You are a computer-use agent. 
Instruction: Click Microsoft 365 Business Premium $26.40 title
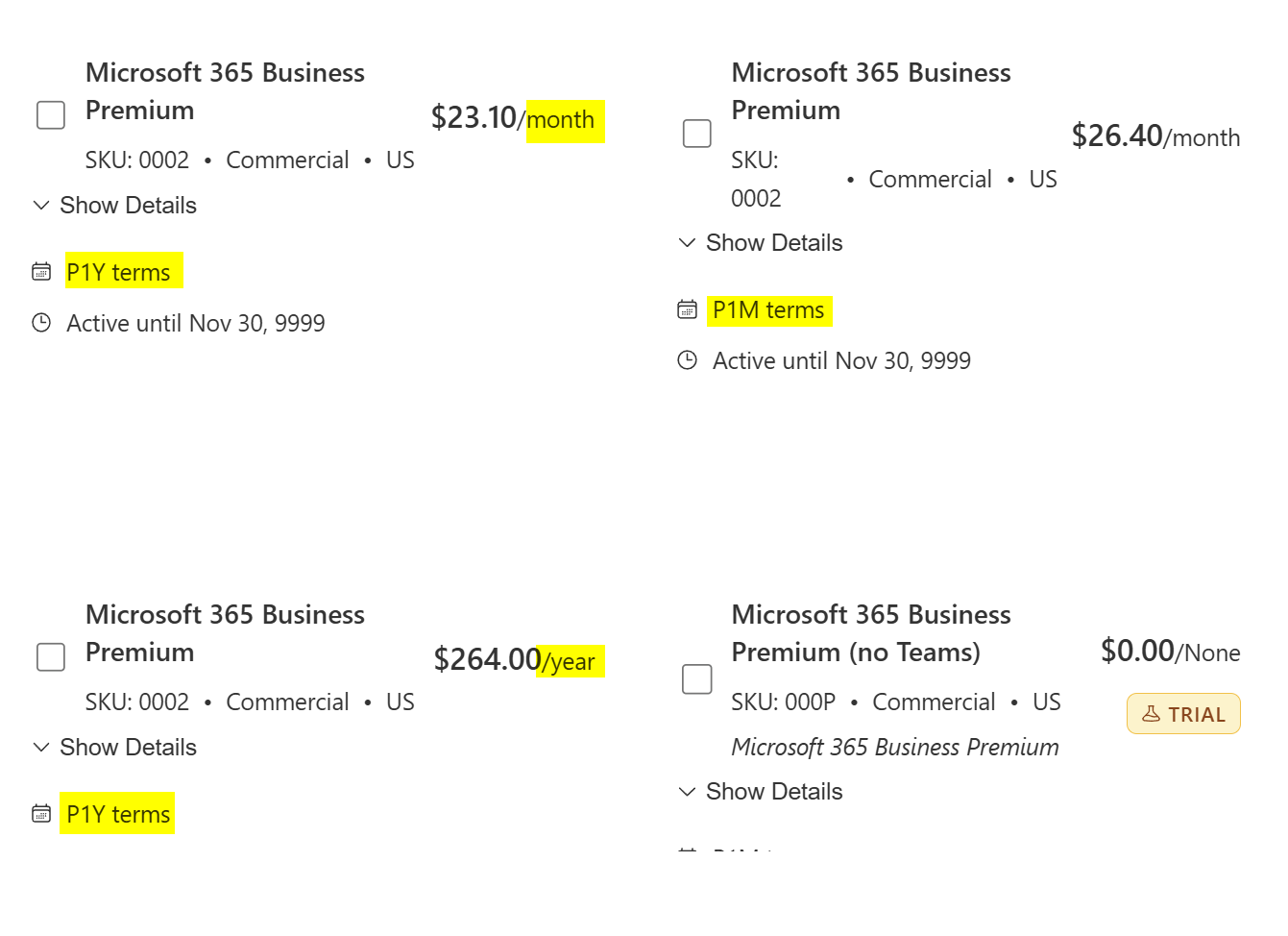871,91
